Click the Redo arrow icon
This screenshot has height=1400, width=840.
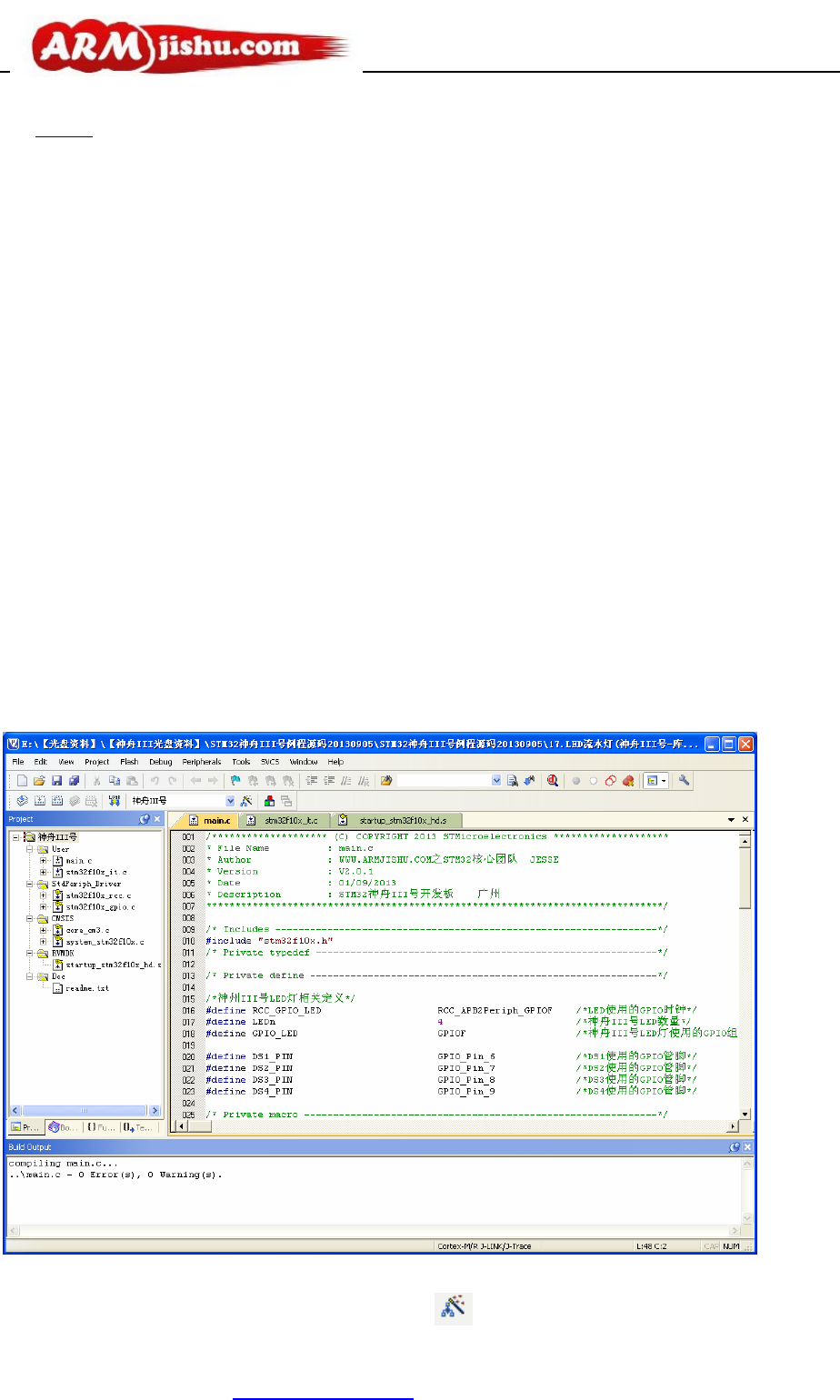coord(172,780)
